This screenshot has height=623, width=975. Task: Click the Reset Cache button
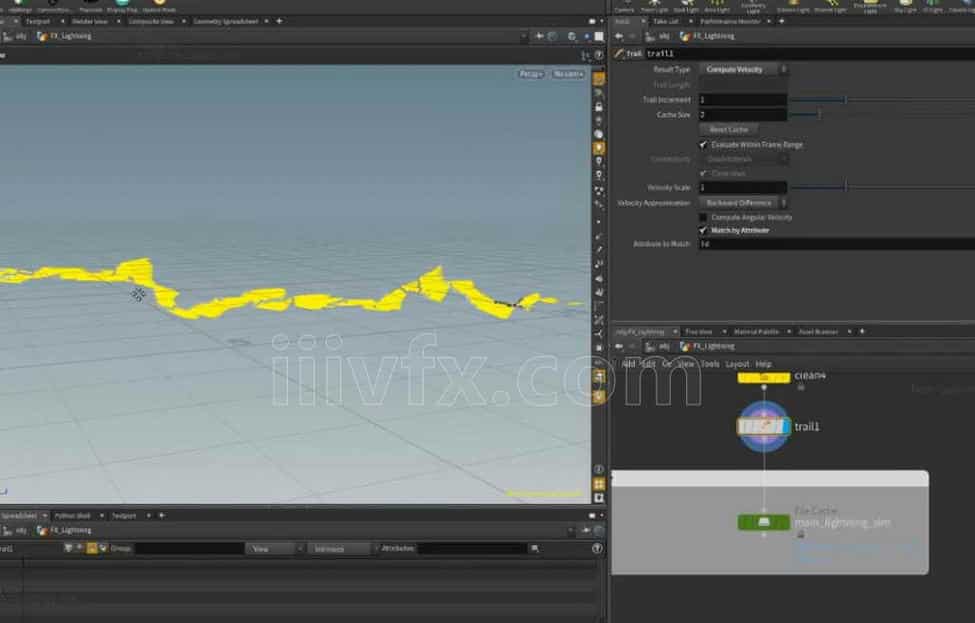point(728,130)
